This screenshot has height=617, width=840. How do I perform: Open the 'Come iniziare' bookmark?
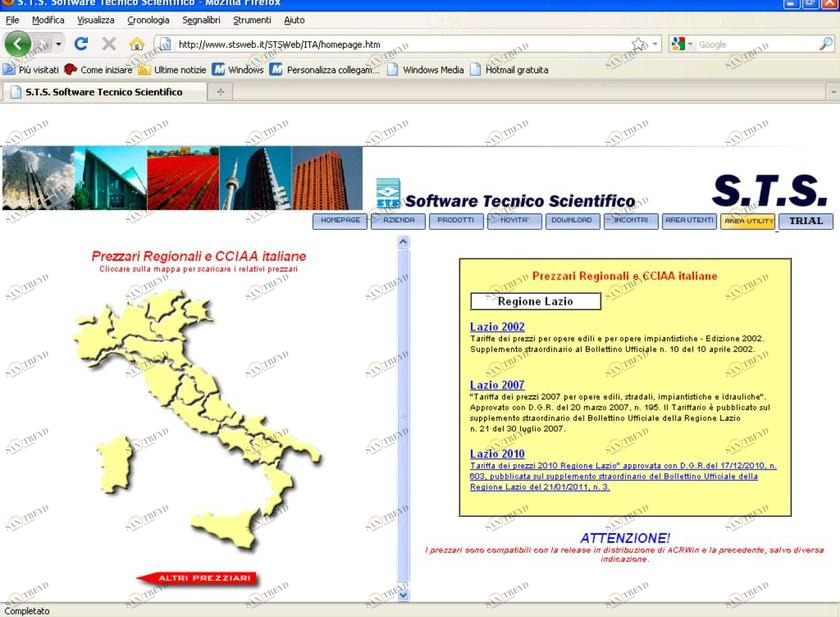tap(98, 70)
